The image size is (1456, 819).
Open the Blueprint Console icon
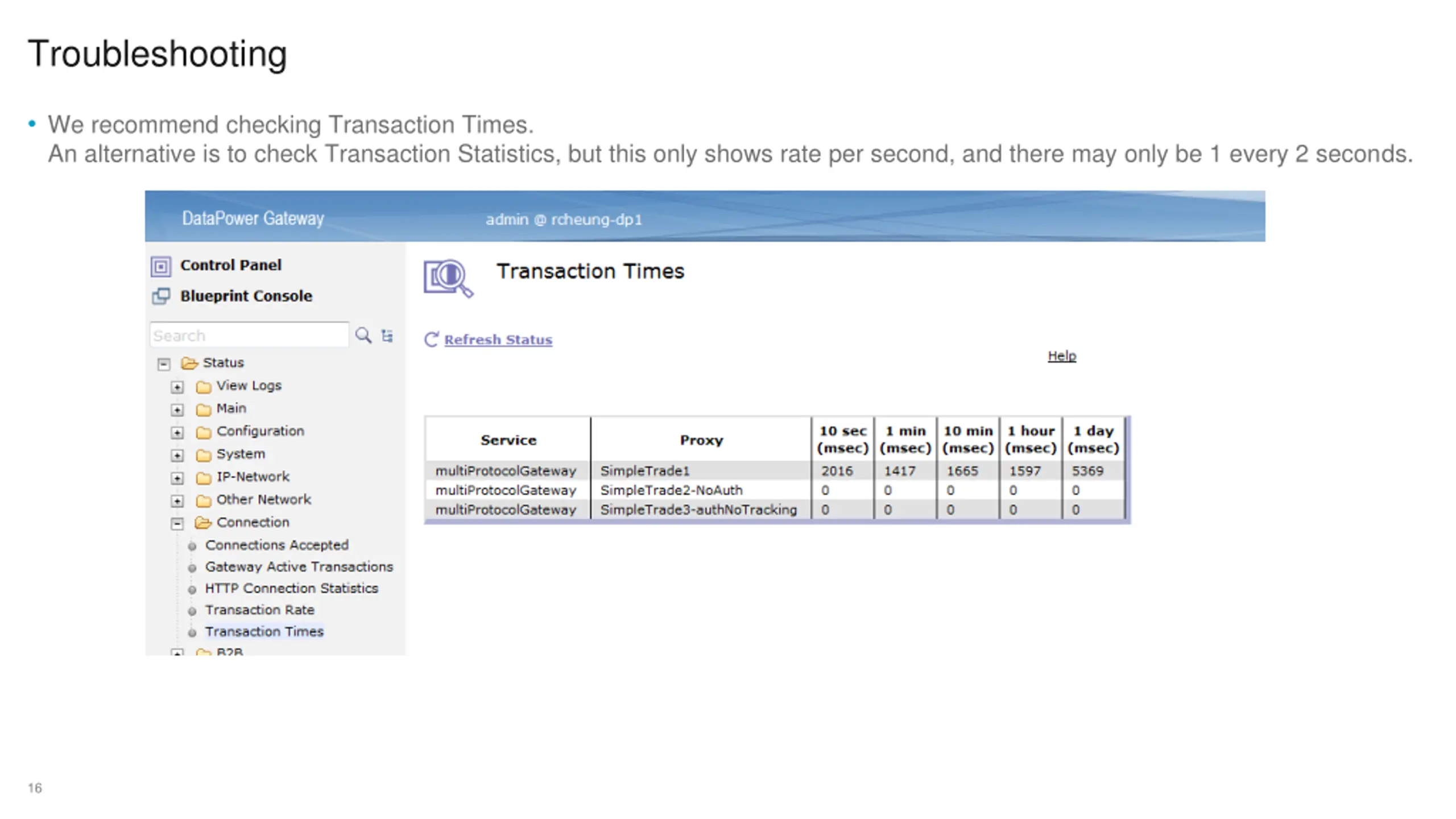(x=161, y=296)
